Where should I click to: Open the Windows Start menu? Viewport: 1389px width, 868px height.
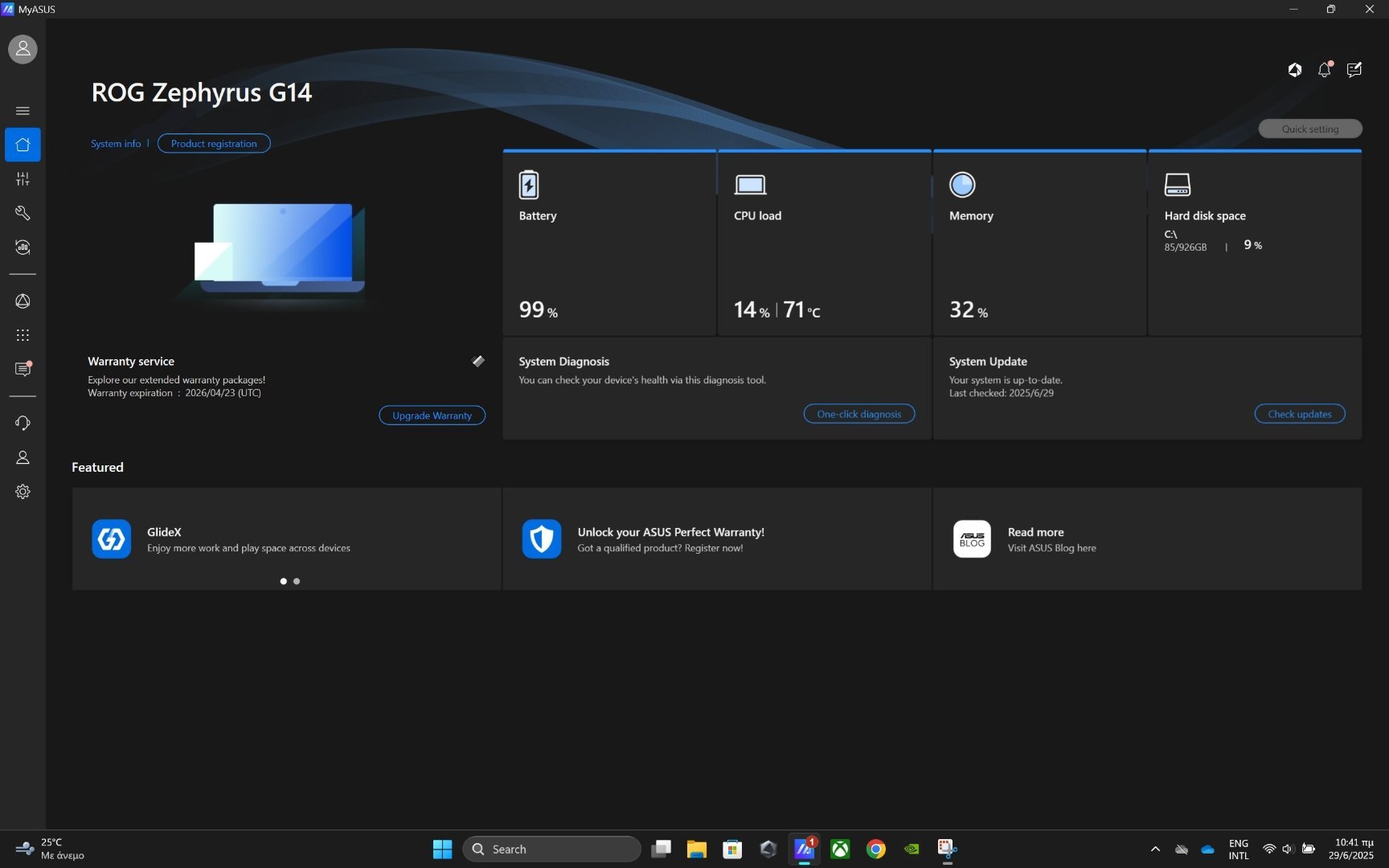tap(442, 849)
